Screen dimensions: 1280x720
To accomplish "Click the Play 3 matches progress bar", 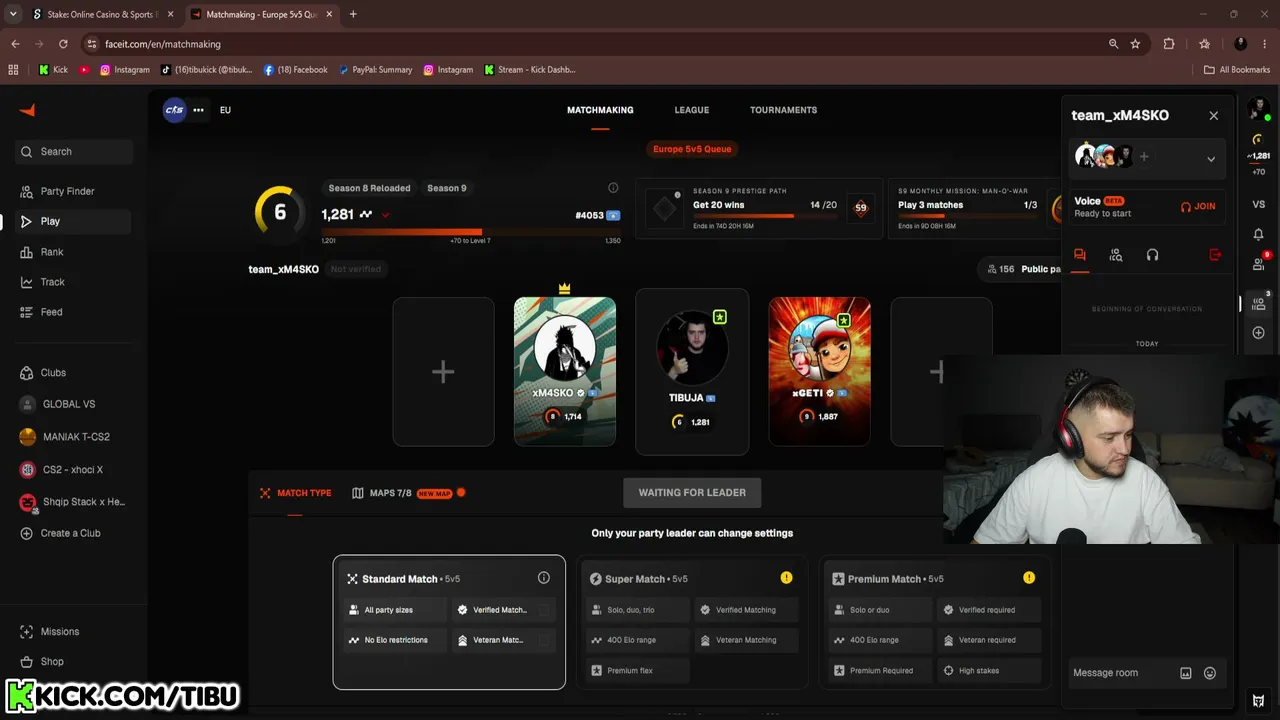I will click(x=966, y=216).
